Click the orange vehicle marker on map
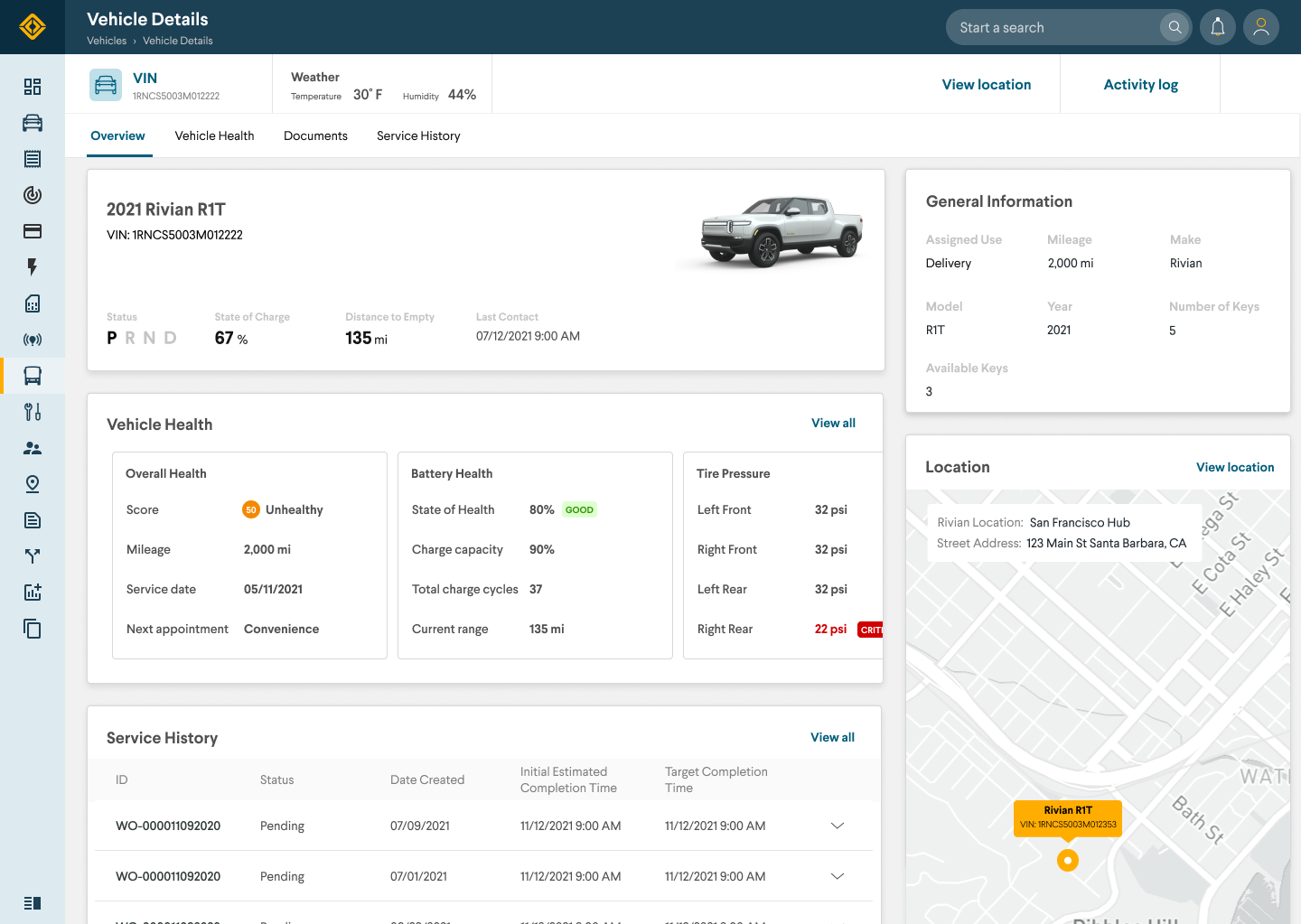Screen dimensions: 1301x924 (x=1068, y=861)
